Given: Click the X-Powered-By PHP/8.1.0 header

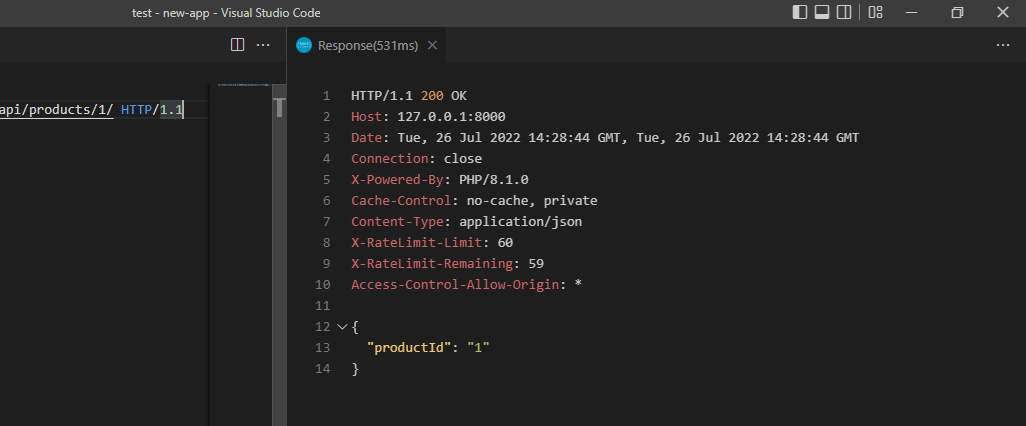Looking at the screenshot, I should point(440,180).
